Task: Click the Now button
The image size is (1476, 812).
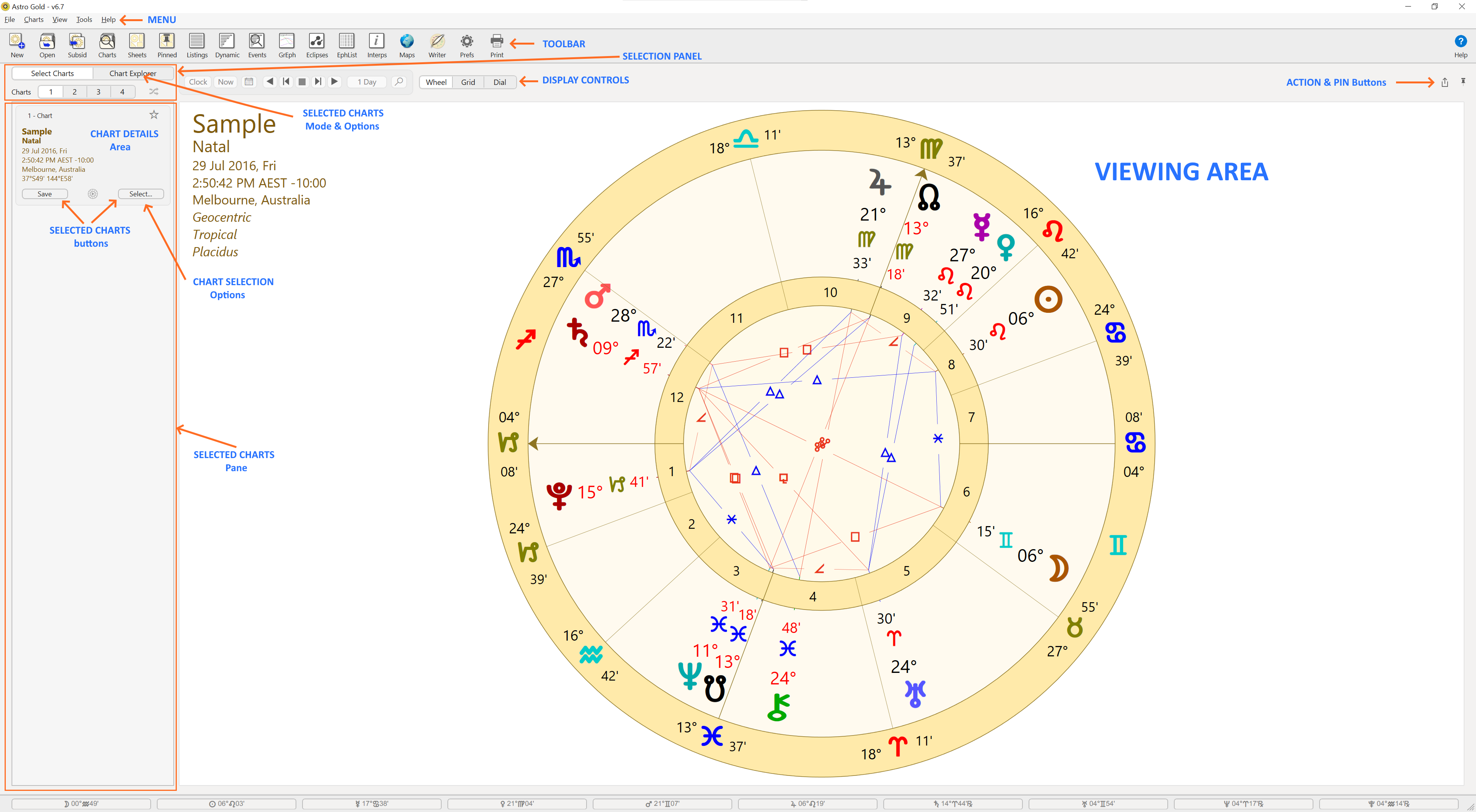Action: point(226,81)
